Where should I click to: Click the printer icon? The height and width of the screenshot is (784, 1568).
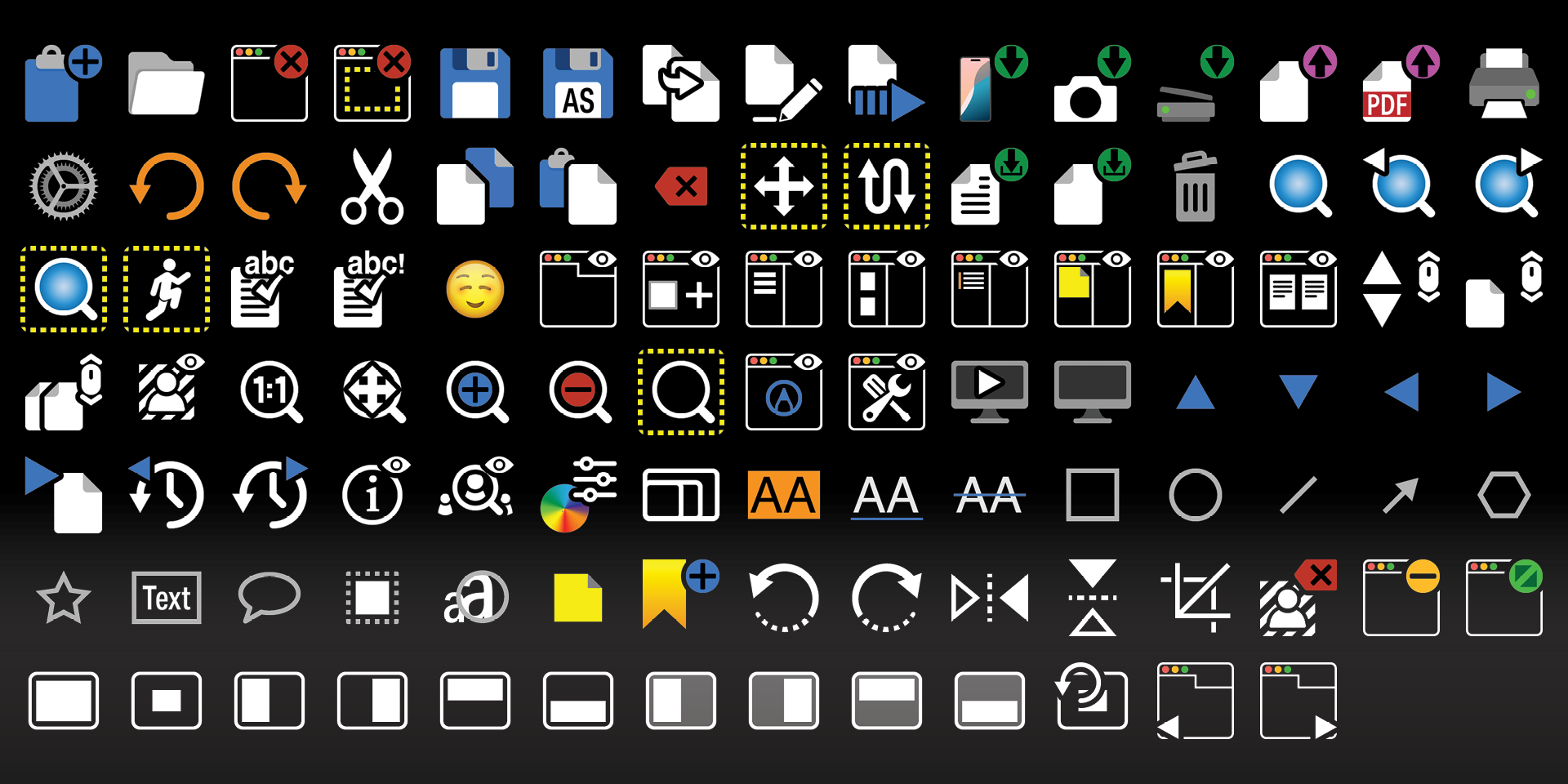point(1504,83)
